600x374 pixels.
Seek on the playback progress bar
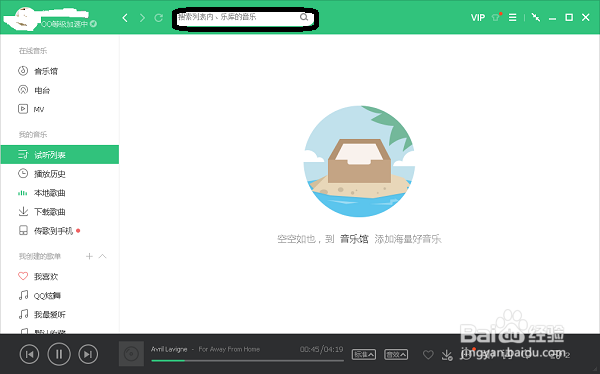tap(247, 361)
